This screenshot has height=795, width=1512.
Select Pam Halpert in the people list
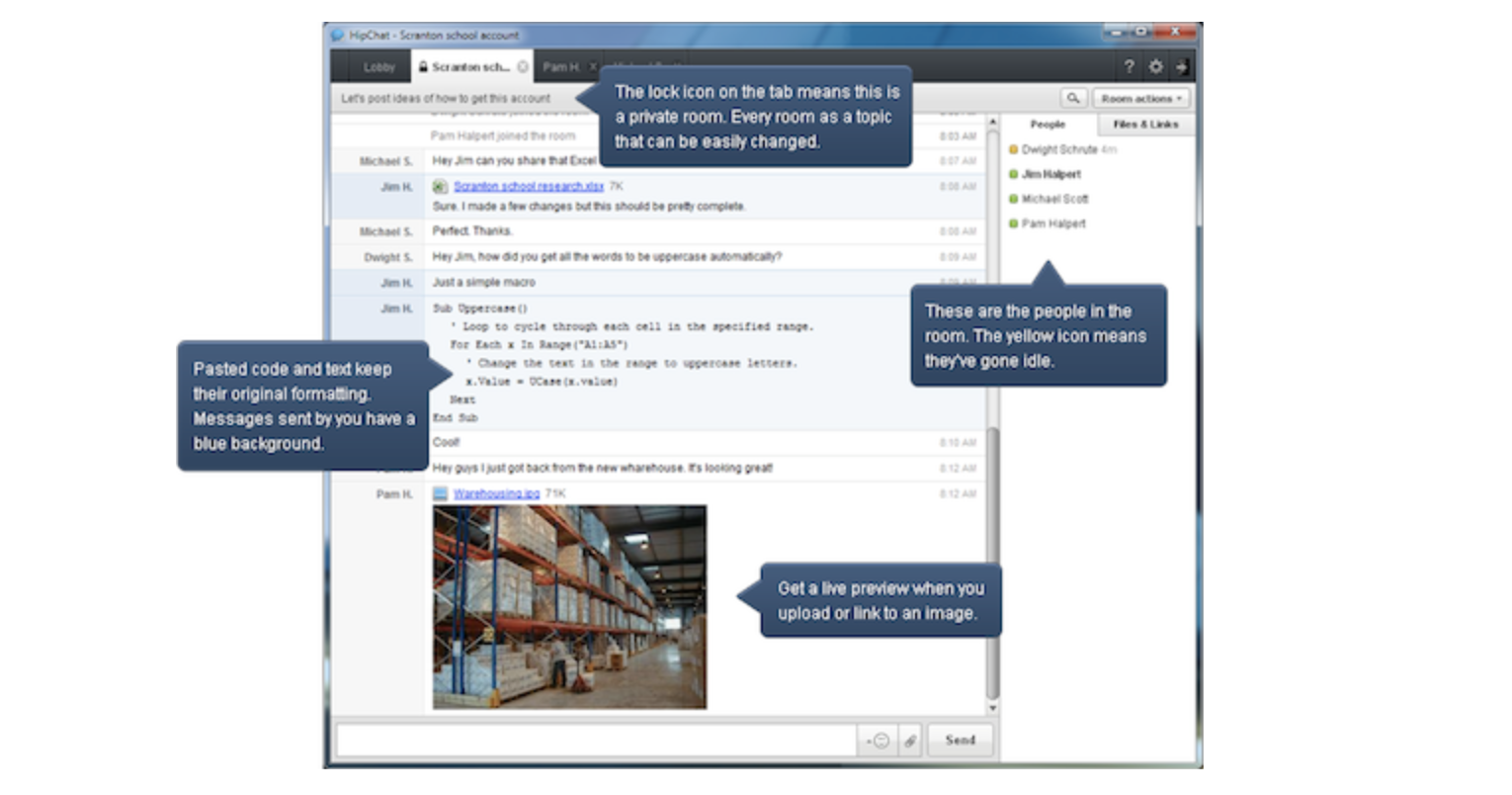pos(1053,223)
